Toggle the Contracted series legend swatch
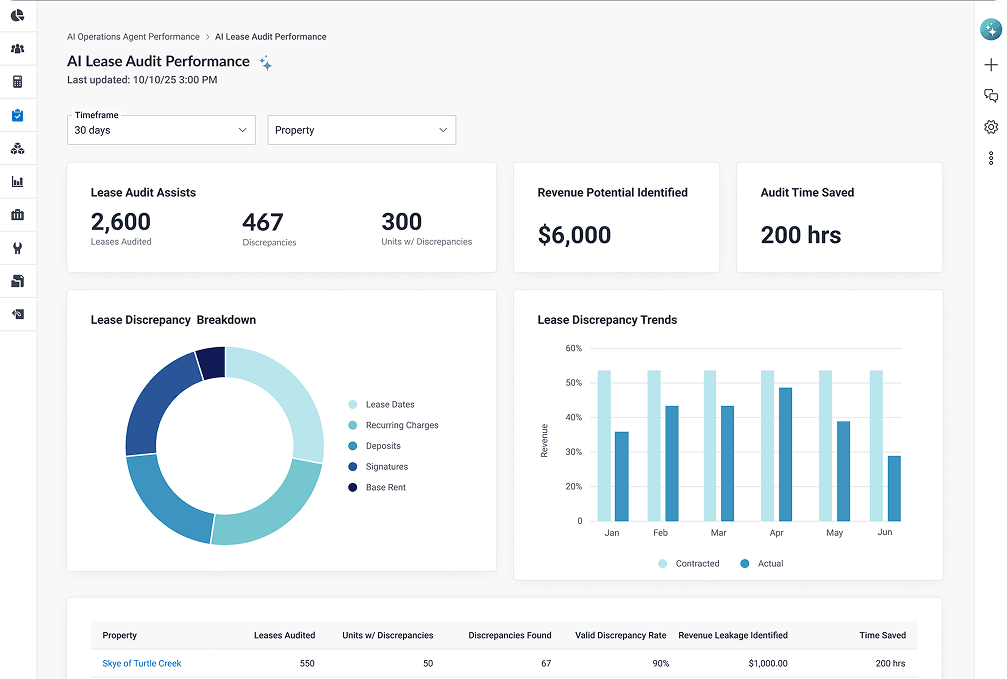 coord(663,563)
